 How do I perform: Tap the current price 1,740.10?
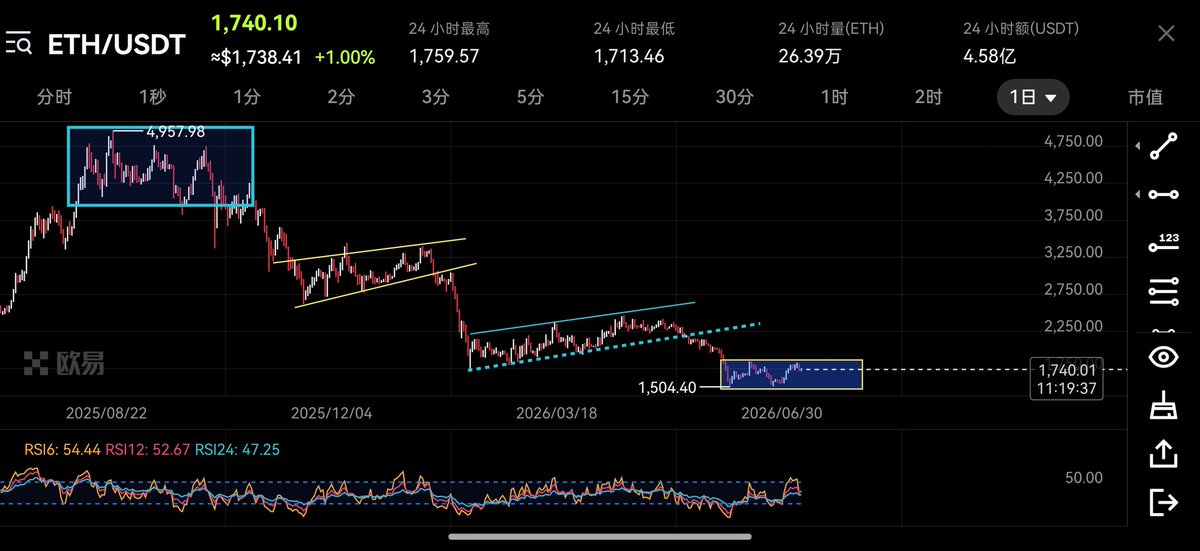pyautogui.click(x=254, y=23)
